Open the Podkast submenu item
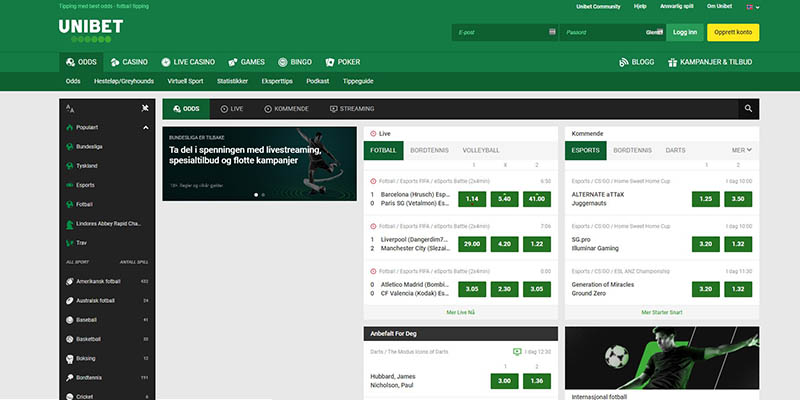The image size is (800, 400). point(317,81)
